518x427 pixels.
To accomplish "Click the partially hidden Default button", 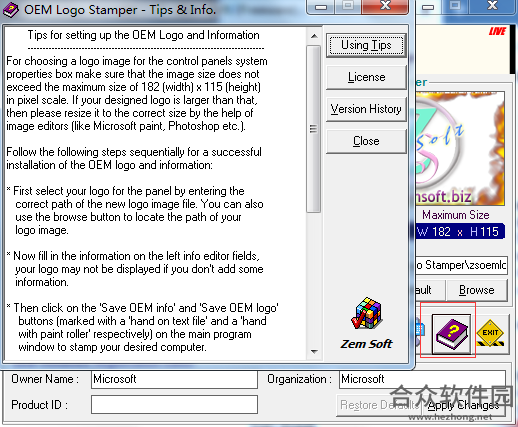I will (x=430, y=290).
